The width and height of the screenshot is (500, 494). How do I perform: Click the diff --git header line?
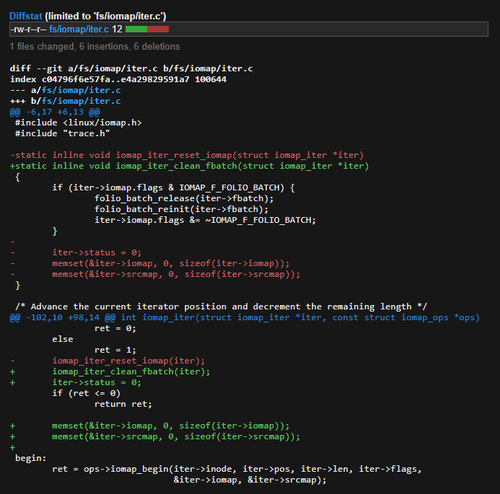[131, 69]
